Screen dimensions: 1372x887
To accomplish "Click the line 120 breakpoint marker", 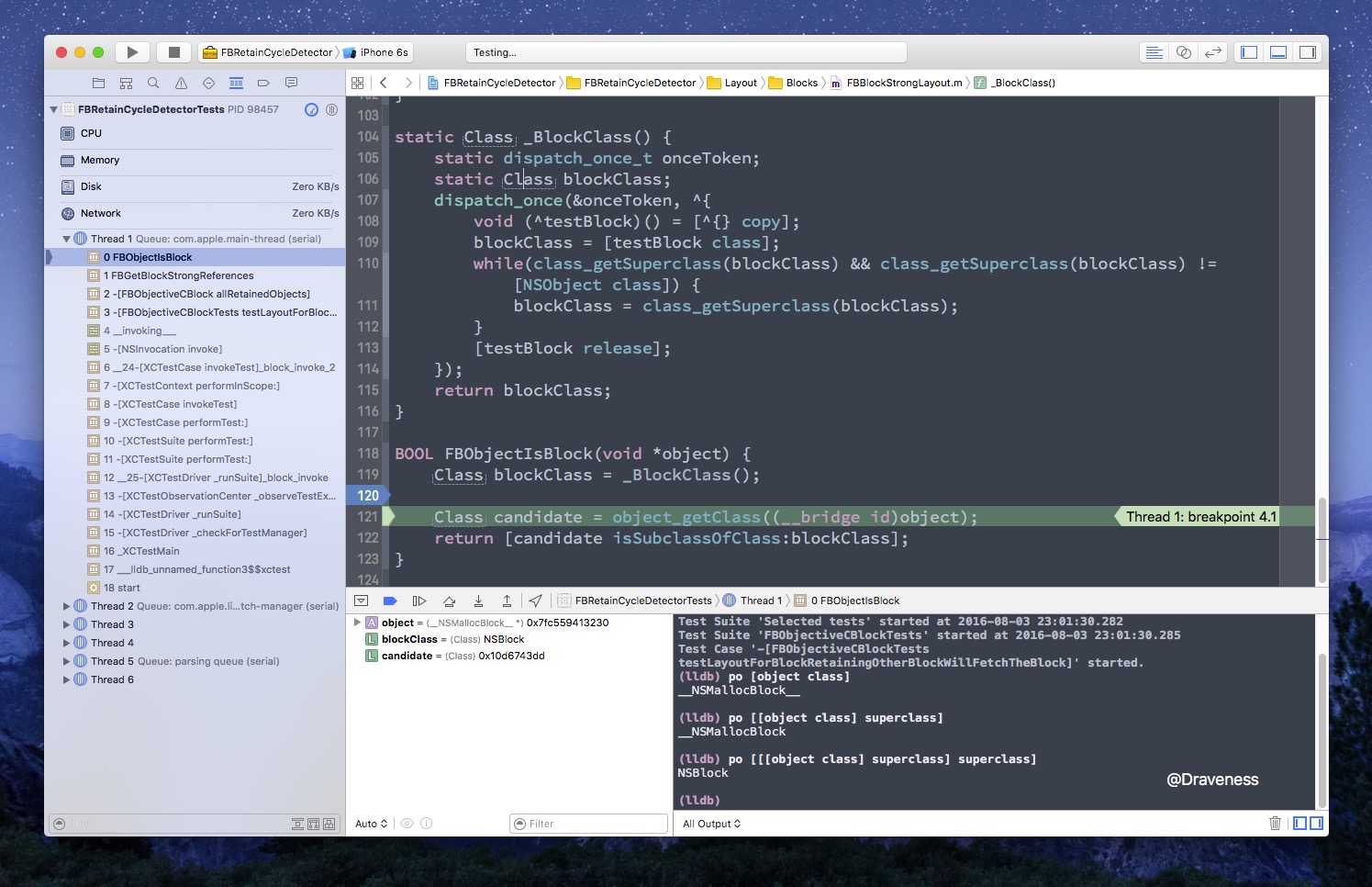I will pyautogui.click(x=369, y=496).
